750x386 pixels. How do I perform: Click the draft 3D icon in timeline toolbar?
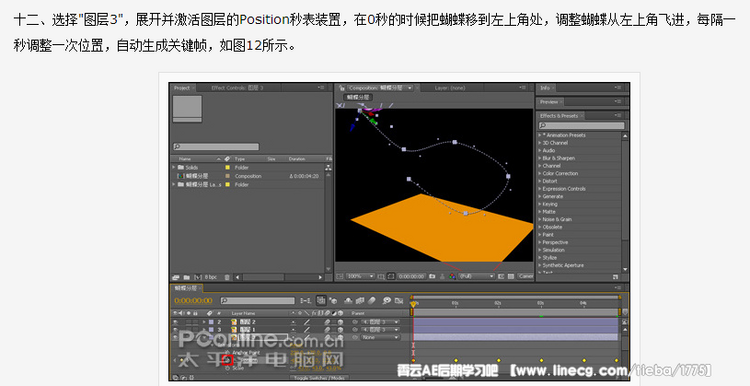tap(334, 300)
